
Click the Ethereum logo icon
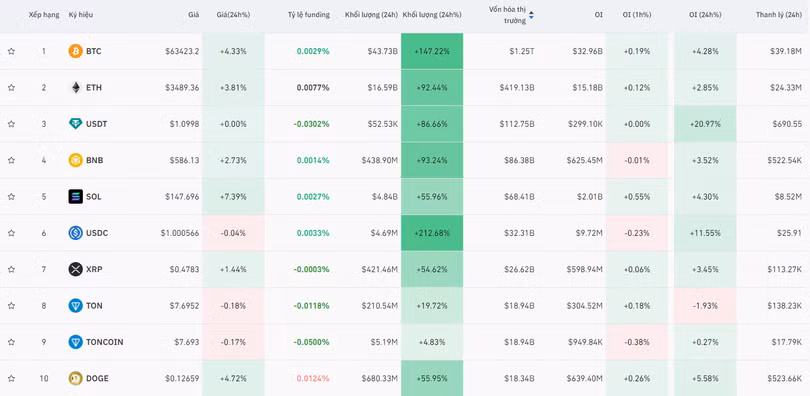[x=75, y=87]
